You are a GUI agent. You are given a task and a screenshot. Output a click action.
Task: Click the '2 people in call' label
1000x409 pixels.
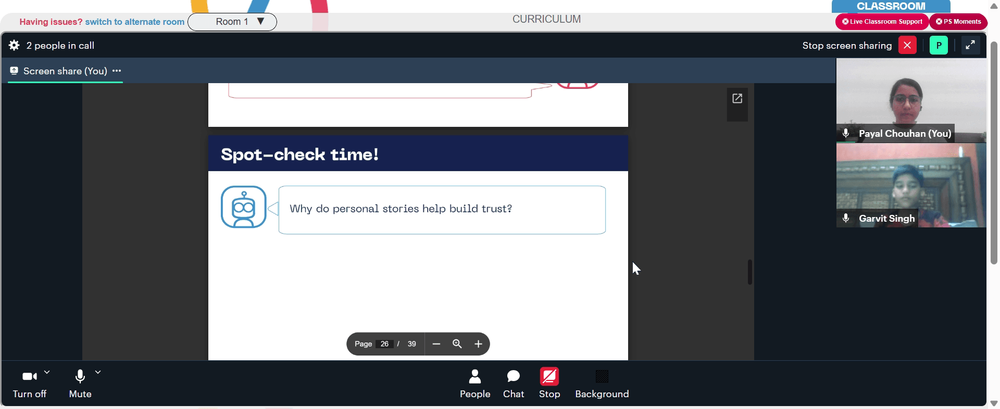pos(60,45)
